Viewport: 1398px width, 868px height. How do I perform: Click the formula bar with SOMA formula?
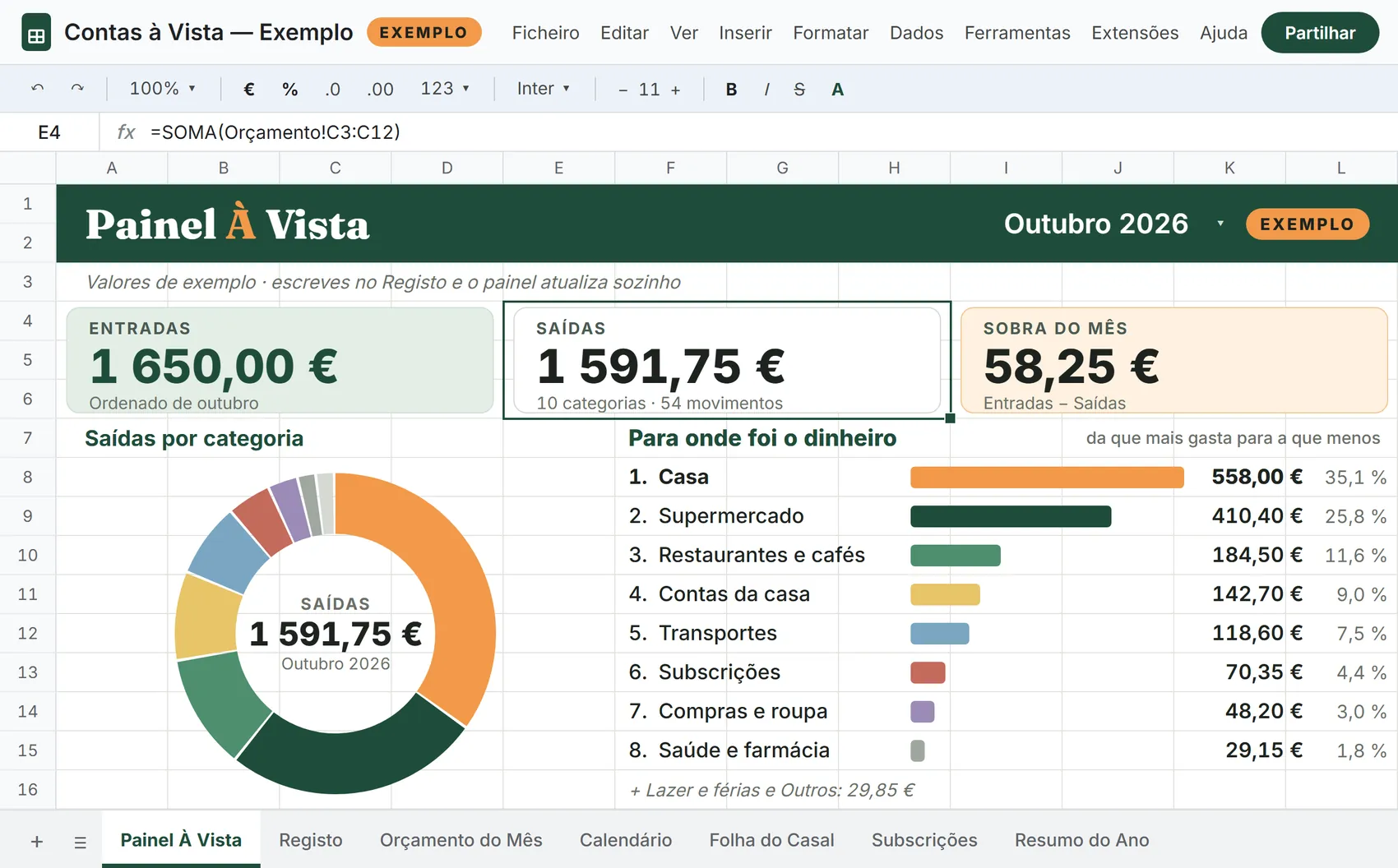coord(748,132)
